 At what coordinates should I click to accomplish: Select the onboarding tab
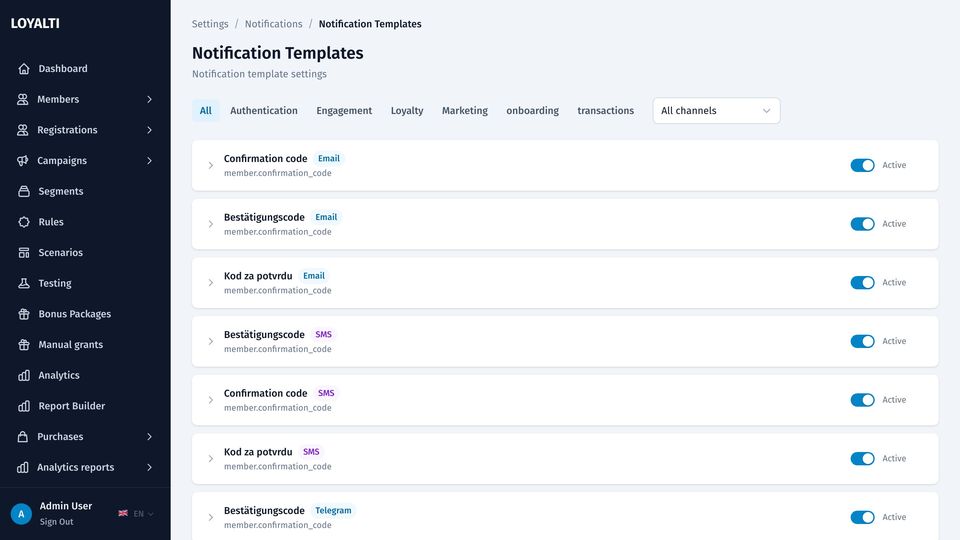(x=533, y=111)
